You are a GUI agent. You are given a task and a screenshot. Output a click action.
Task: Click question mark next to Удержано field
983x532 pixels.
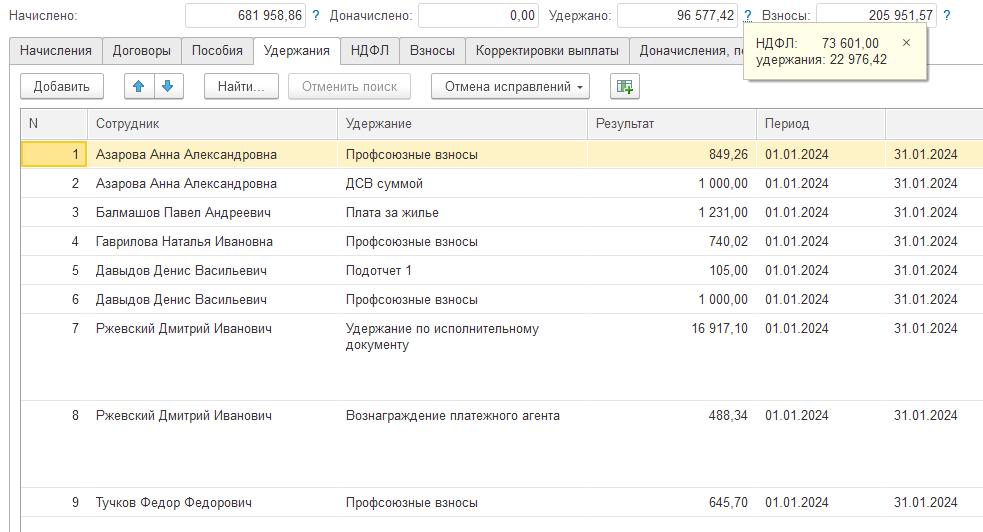(x=747, y=16)
